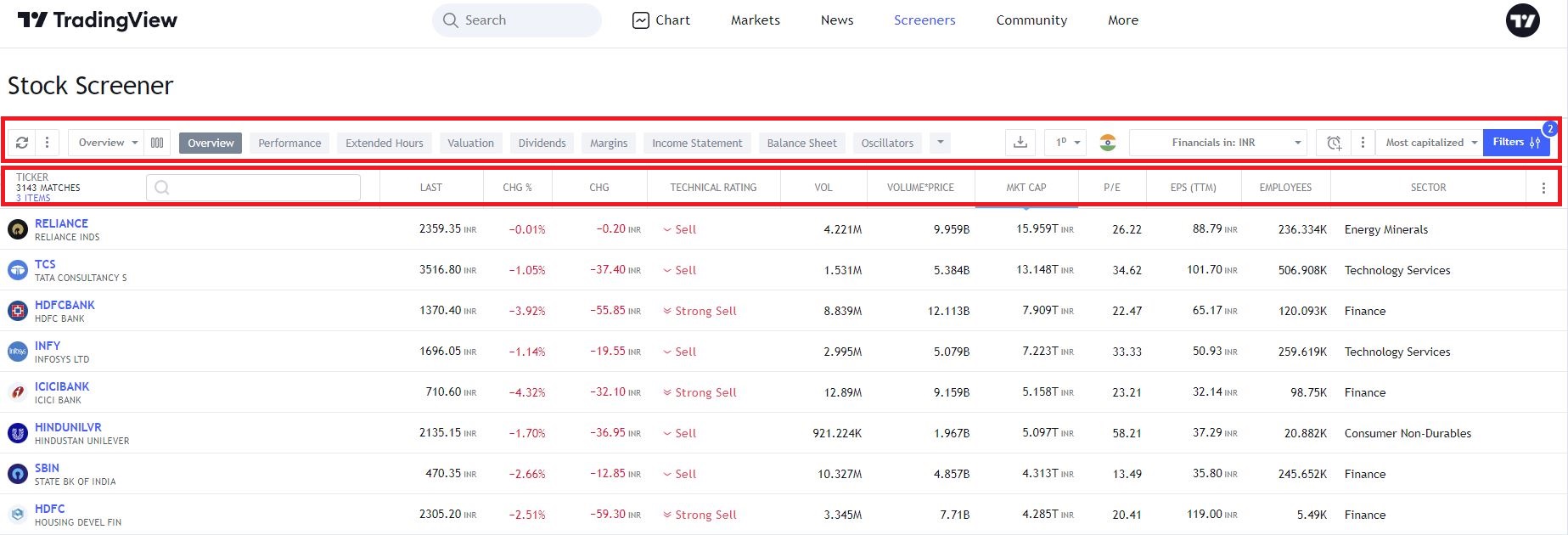Open the HINDUNILVR ticker link
Viewport: 1568px width, 535px height.
68,427
